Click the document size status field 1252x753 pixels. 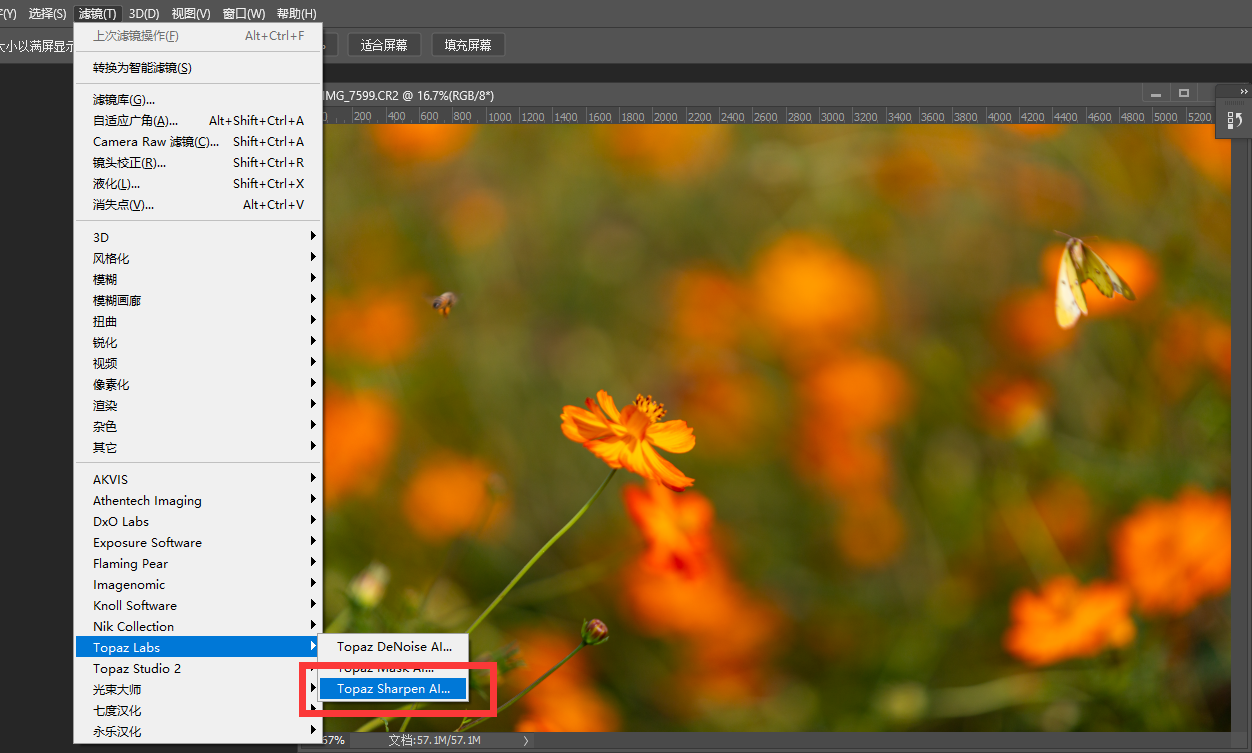[x=435, y=741]
